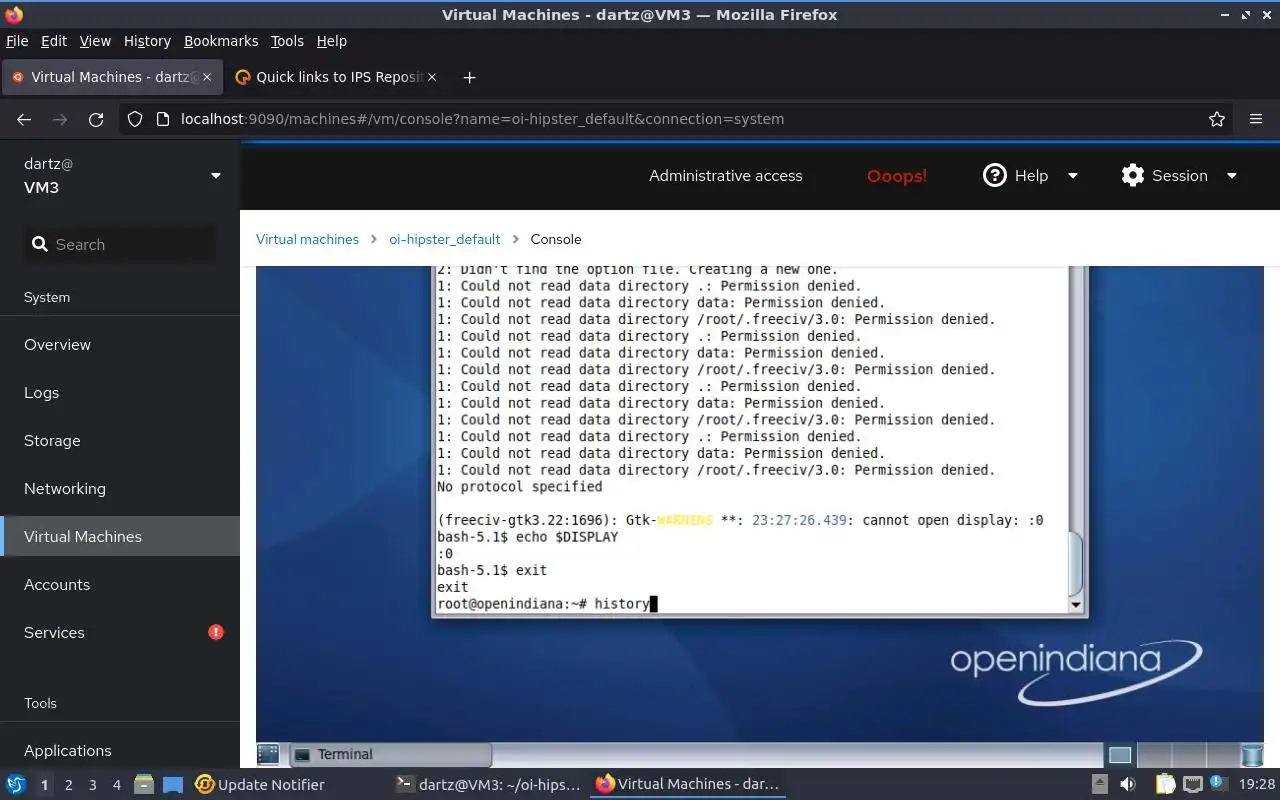The image size is (1280, 800).
Task: Open a new Firefox tab
Action: pos(469,77)
